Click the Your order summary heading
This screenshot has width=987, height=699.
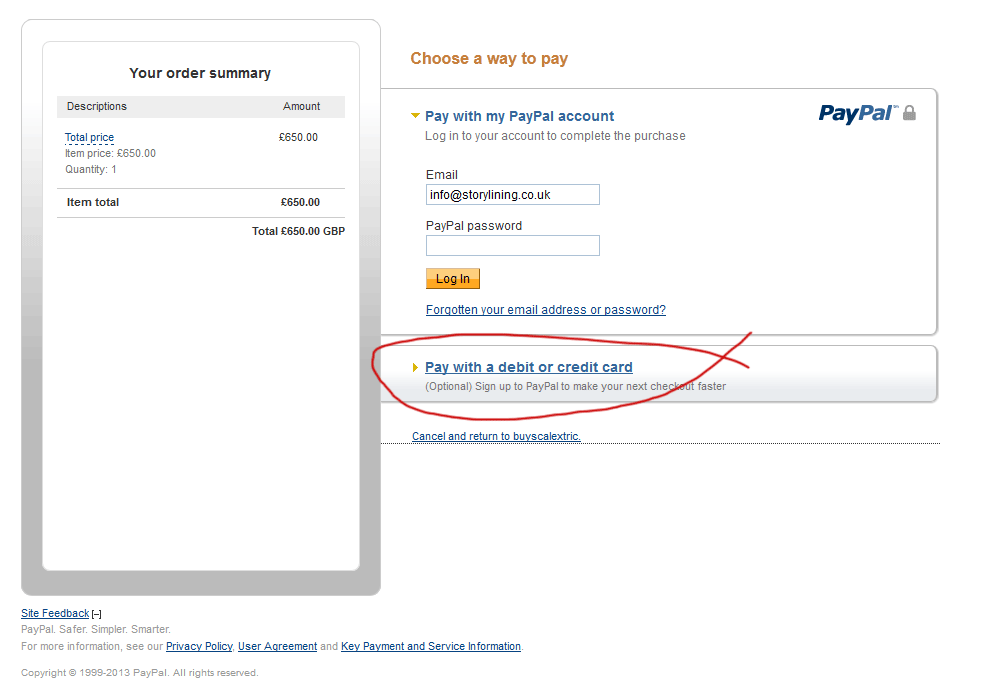pos(200,73)
